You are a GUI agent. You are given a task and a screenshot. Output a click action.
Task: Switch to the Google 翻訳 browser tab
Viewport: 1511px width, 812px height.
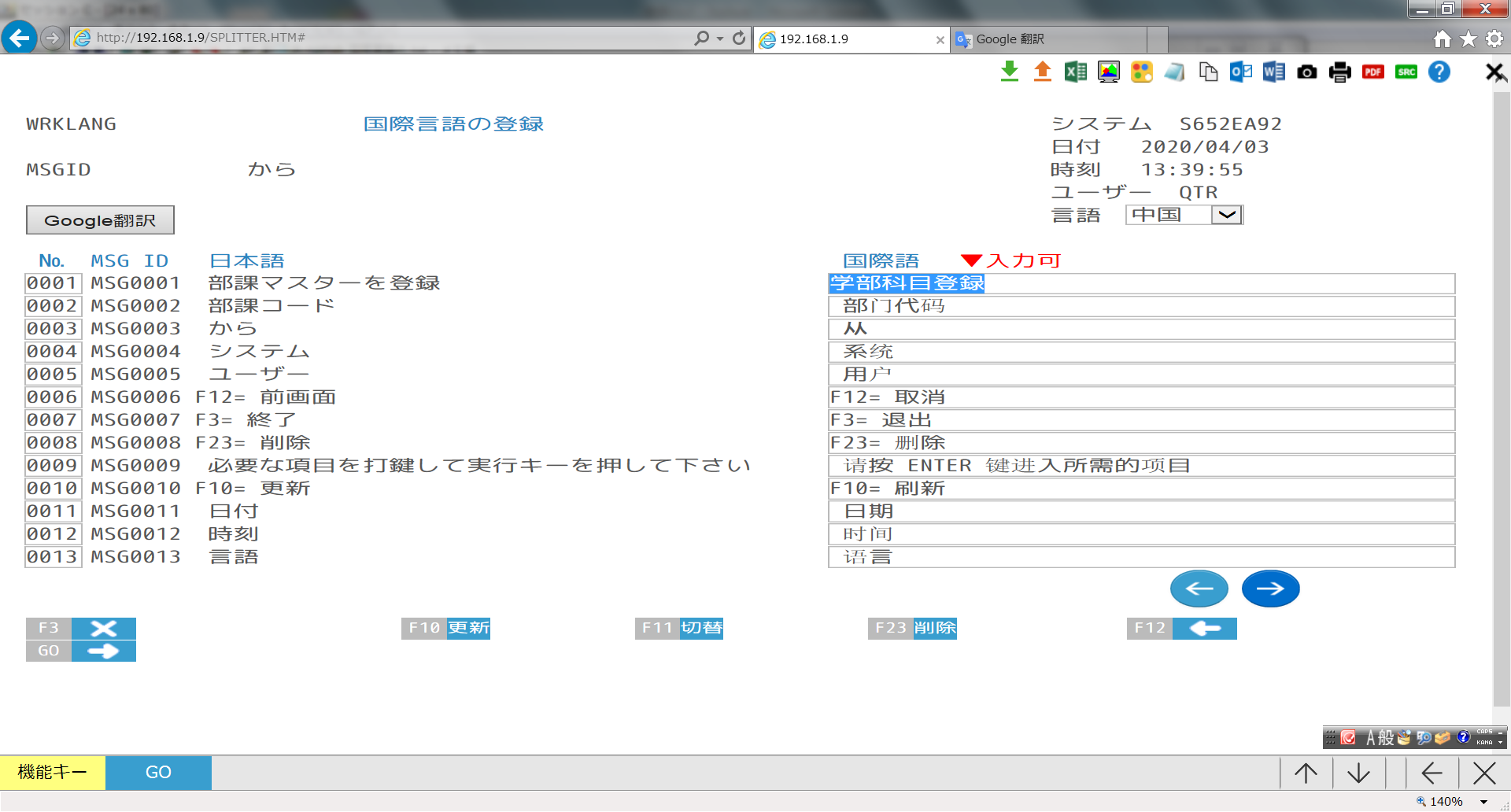(x=1047, y=39)
